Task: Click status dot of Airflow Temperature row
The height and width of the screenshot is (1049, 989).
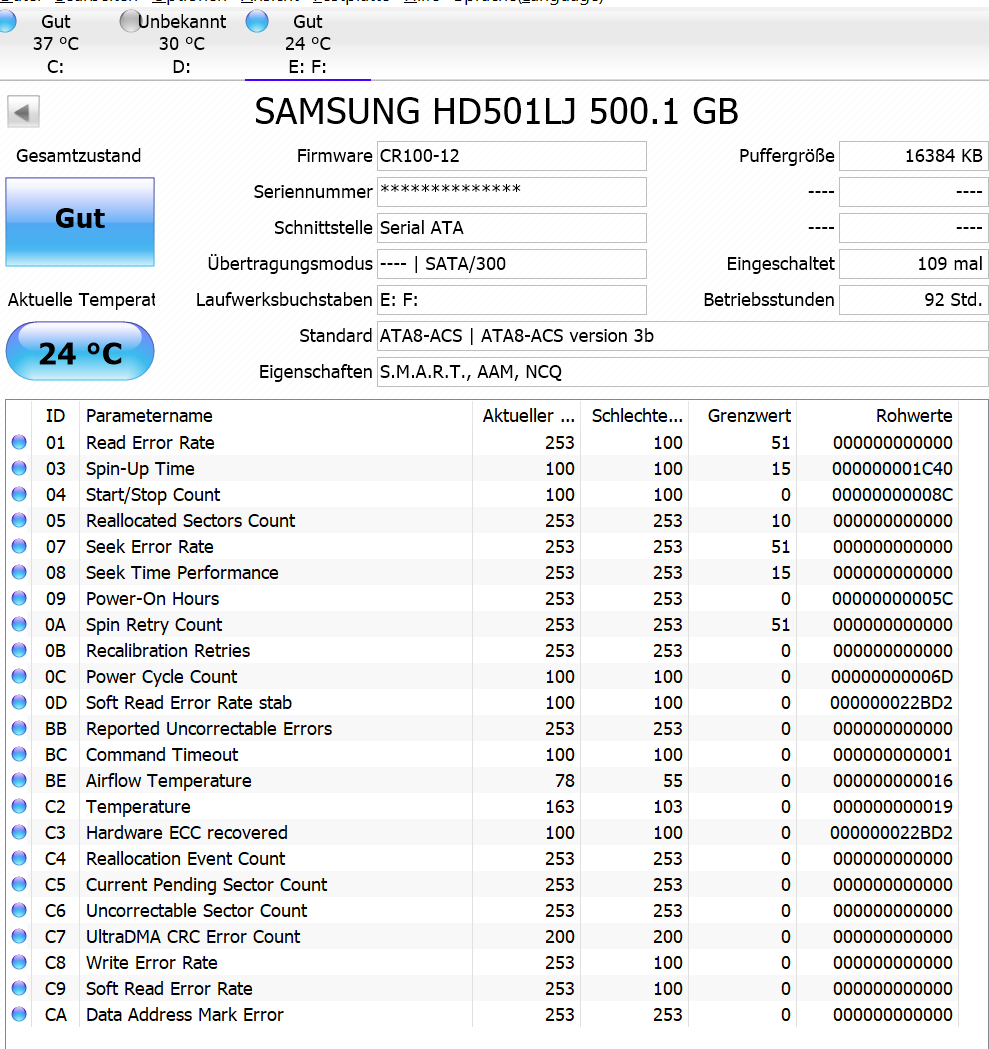Action: coord(19,780)
